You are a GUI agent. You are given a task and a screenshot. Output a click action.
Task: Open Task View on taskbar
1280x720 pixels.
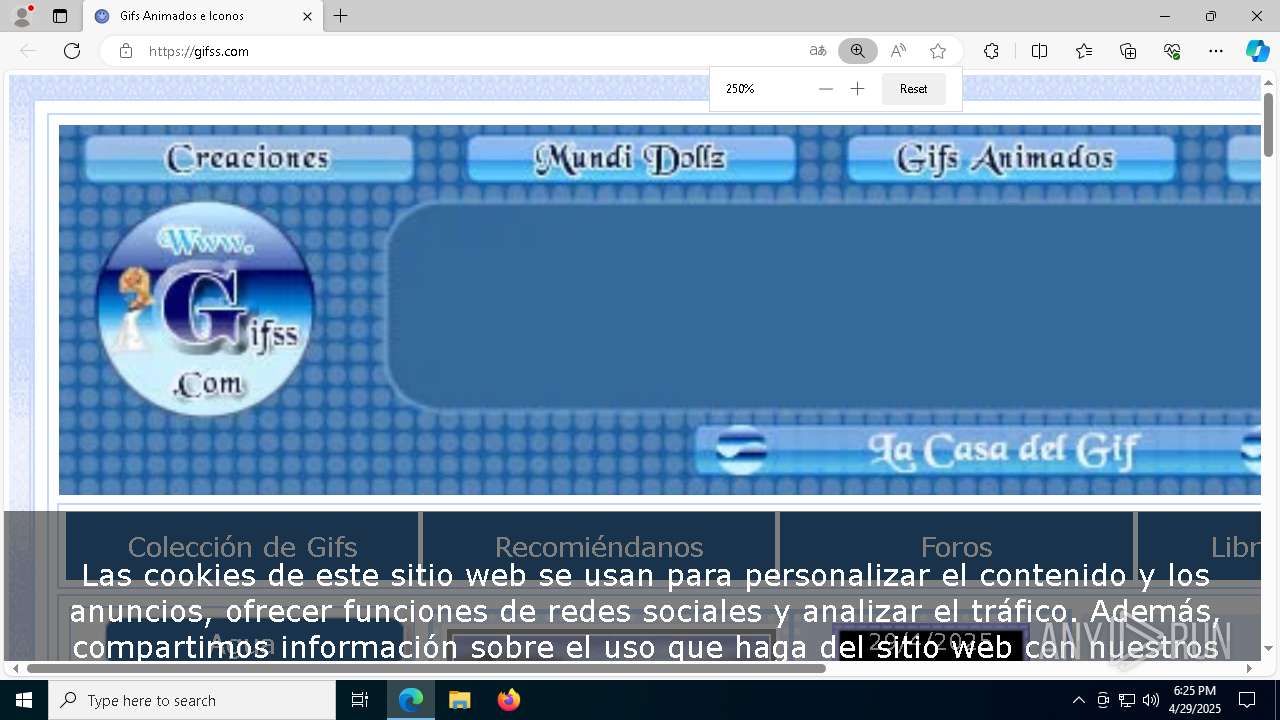pyautogui.click(x=360, y=700)
